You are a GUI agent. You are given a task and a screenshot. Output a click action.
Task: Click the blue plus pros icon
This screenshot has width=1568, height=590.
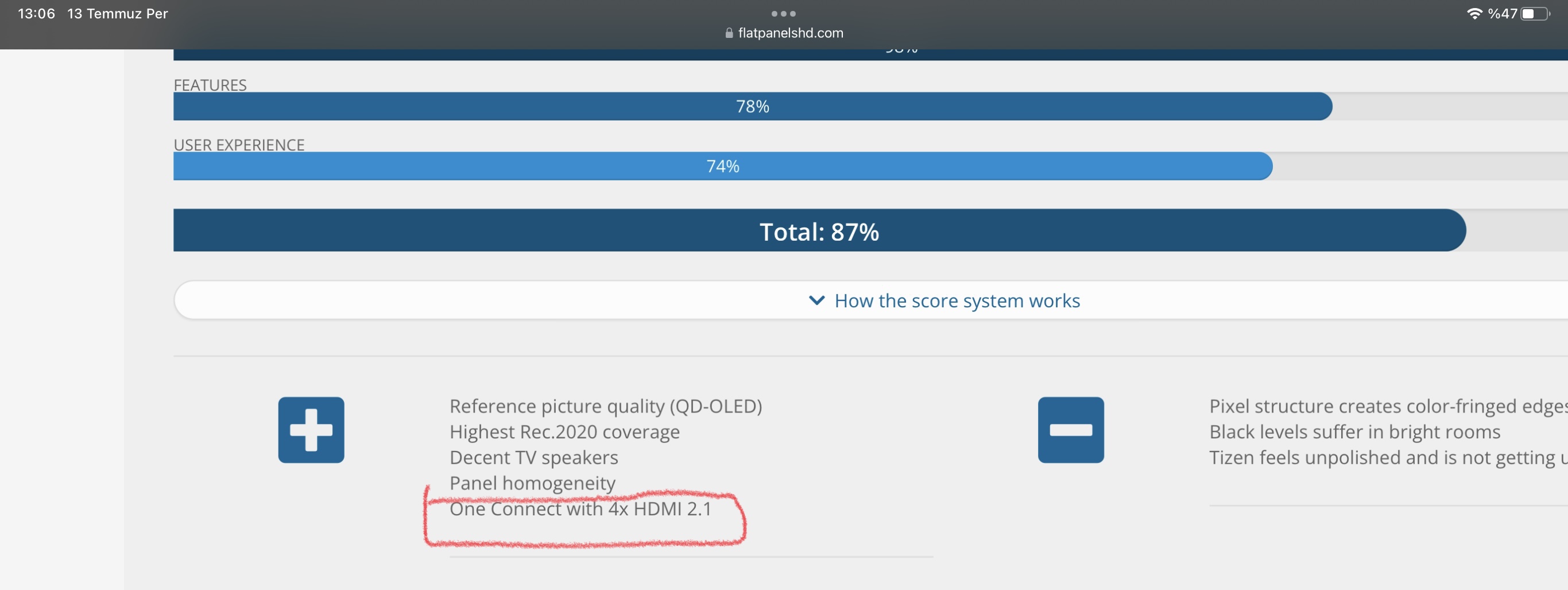[311, 430]
